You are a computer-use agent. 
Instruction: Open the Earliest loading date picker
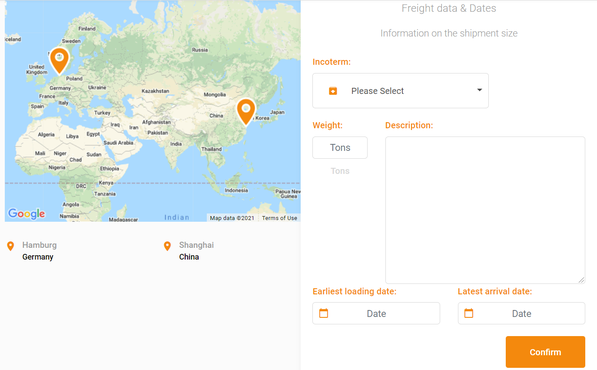click(376, 313)
